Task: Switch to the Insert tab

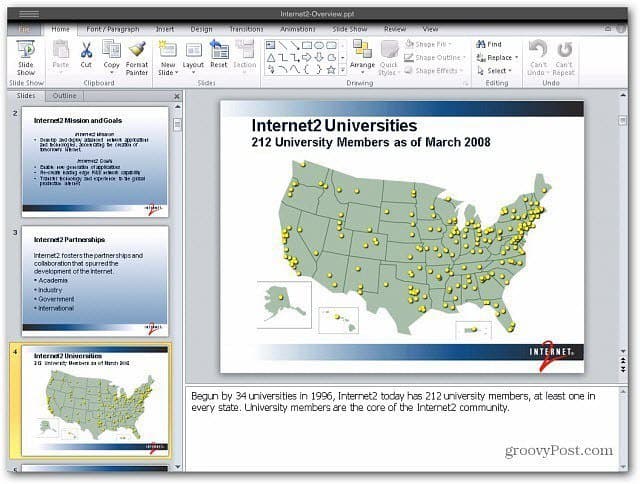Action: click(x=164, y=29)
